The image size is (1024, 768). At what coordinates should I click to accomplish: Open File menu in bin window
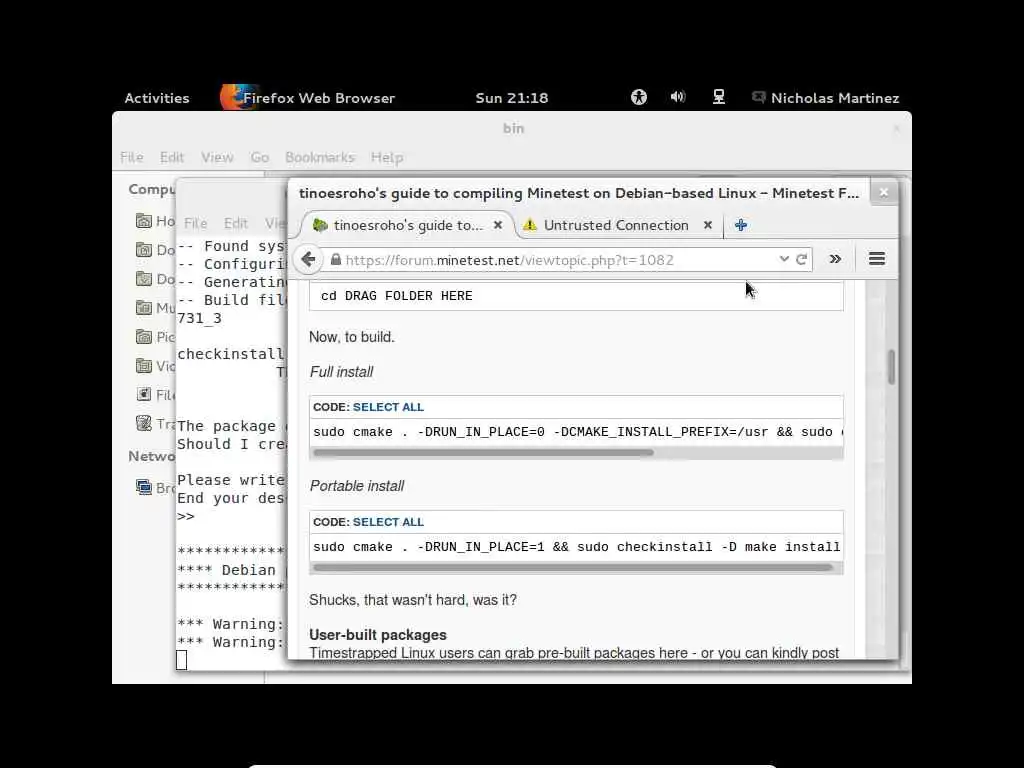(131, 157)
